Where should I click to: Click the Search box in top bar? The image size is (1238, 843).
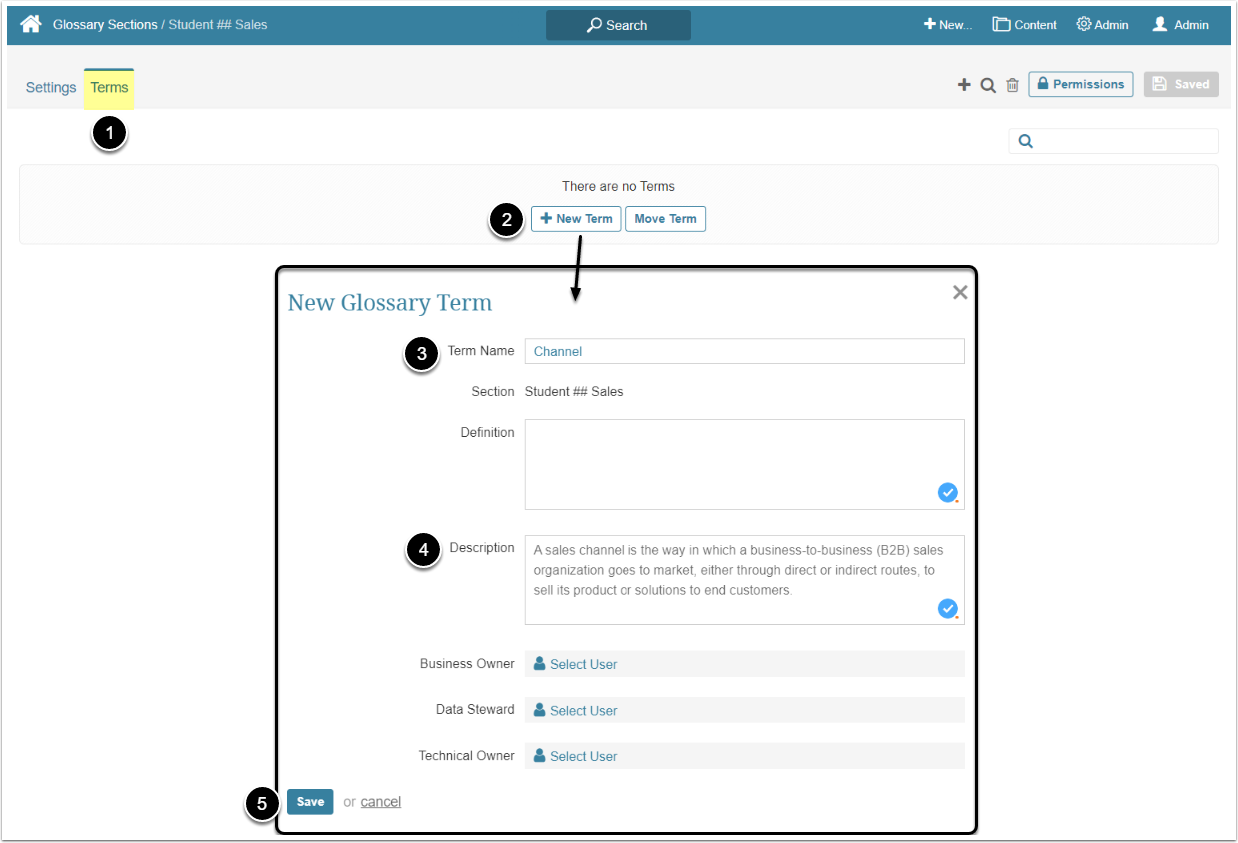click(x=618, y=25)
